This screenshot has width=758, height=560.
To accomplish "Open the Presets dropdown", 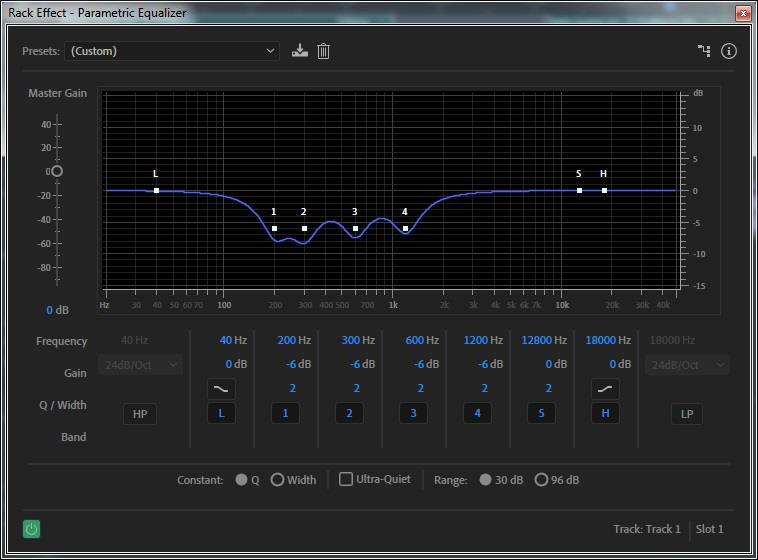I will [172, 51].
